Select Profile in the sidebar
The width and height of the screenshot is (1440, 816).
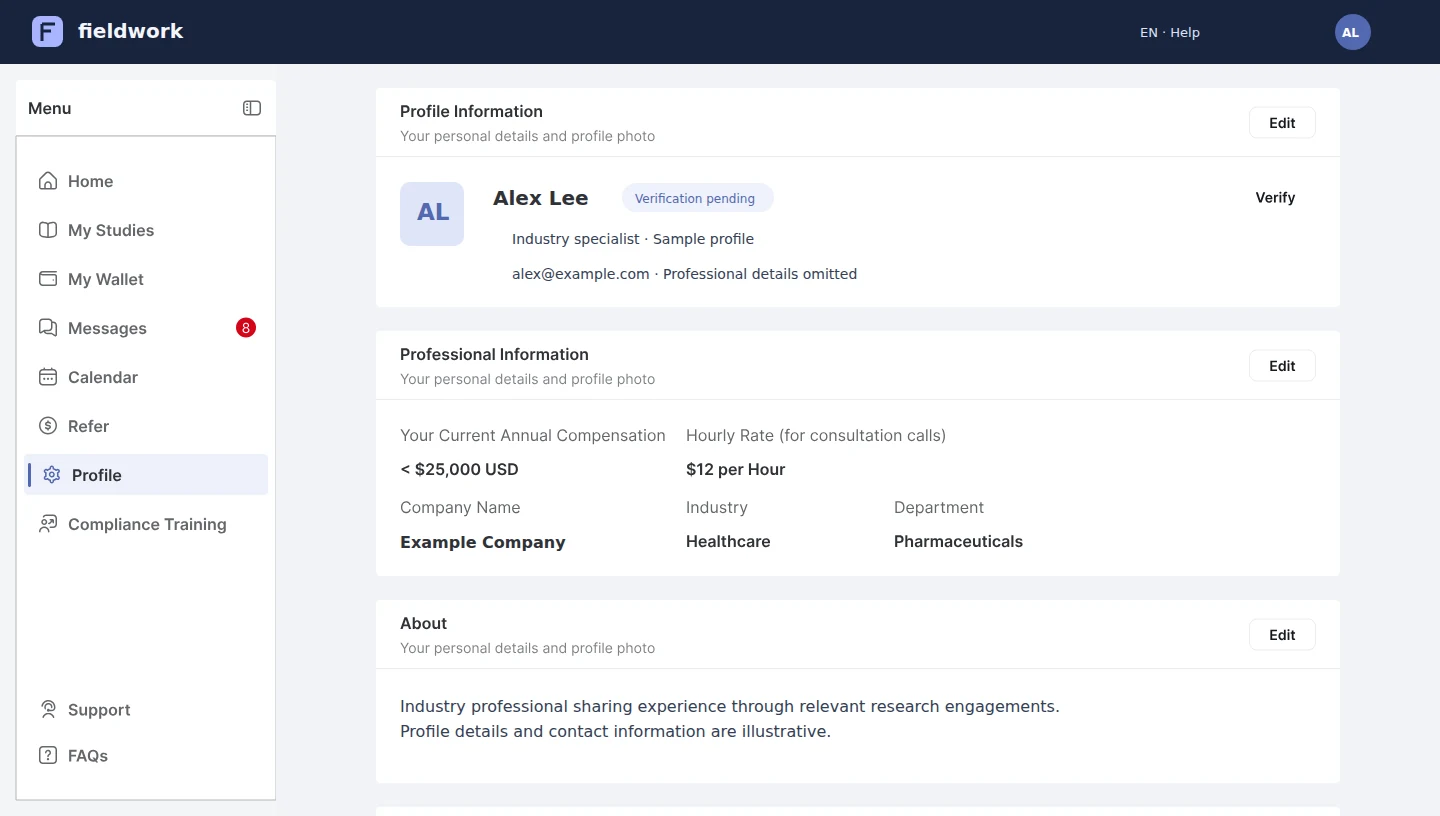coord(146,475)
